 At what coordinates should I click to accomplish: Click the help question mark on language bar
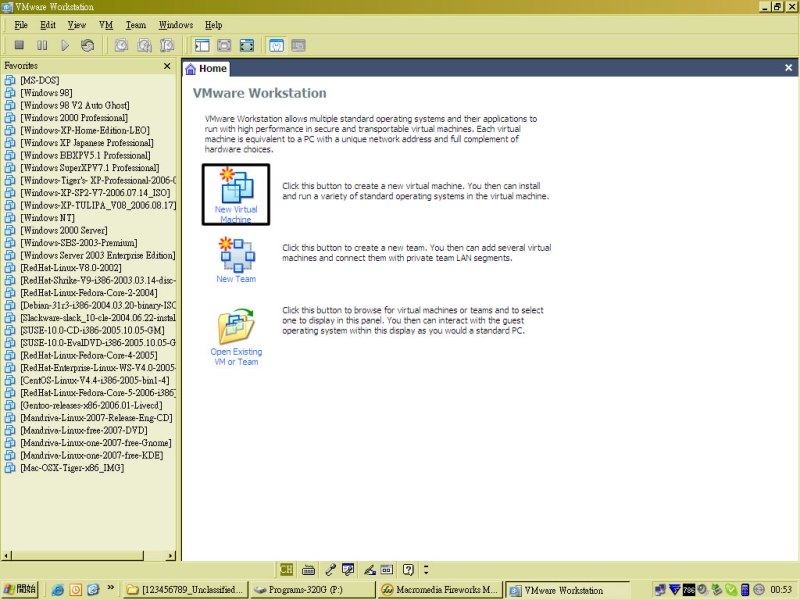(408, 569)
